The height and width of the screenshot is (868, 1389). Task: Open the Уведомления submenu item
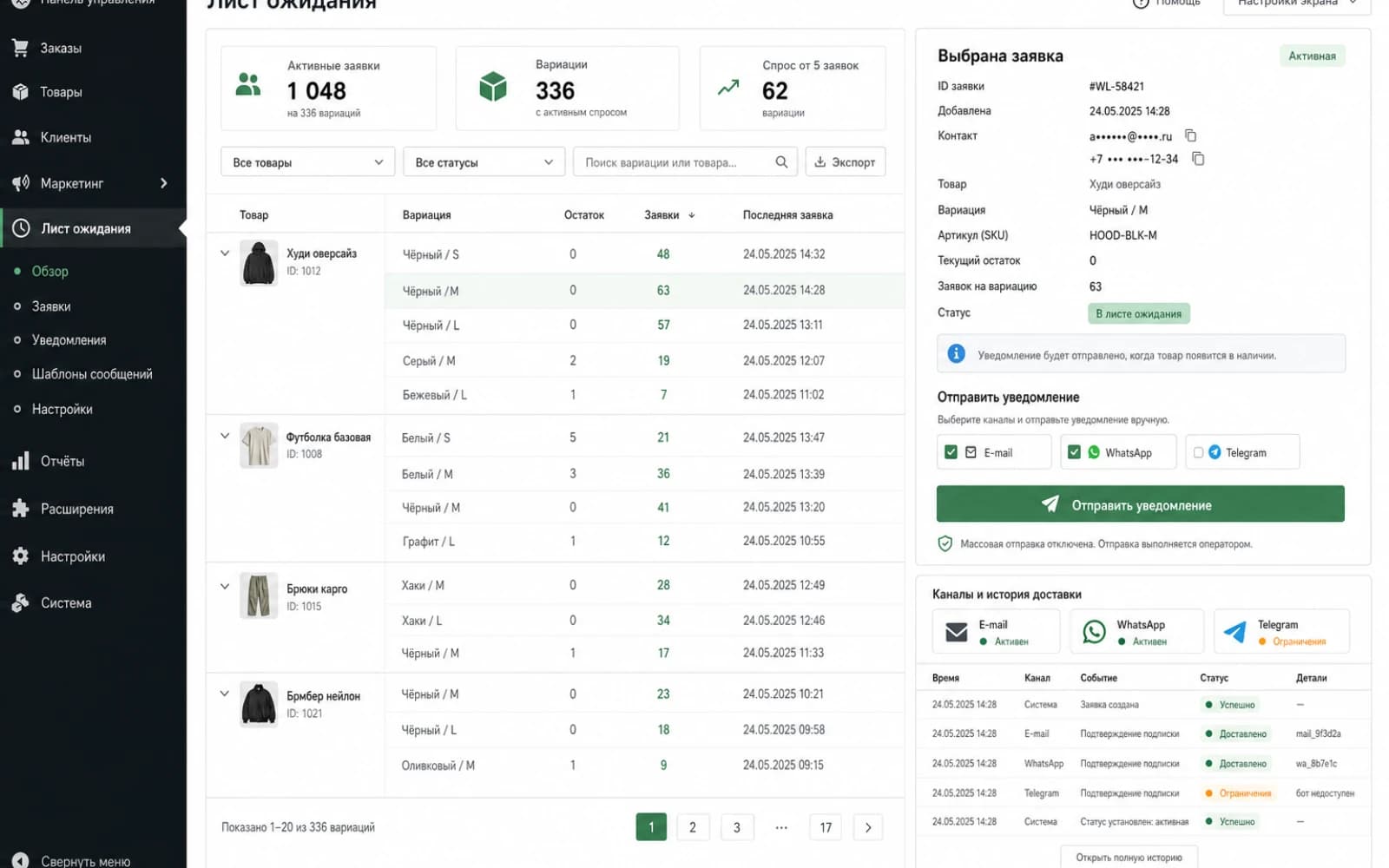69,340
